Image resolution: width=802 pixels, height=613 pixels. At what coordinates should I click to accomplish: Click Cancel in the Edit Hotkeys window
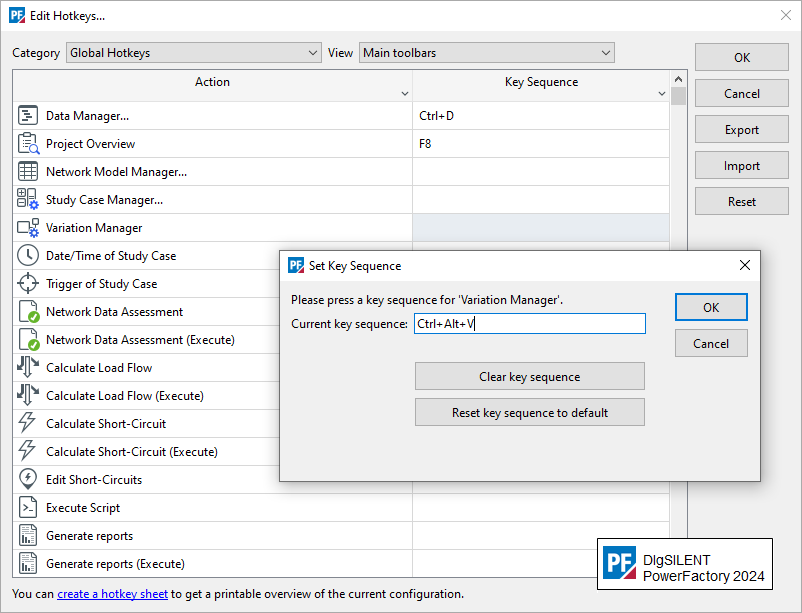(x=742, y=93)
